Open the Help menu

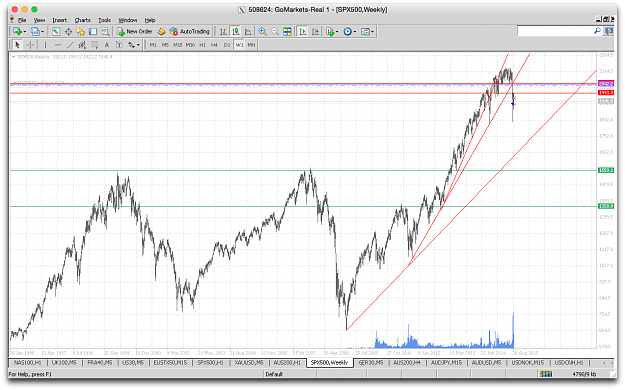[150, 20]
